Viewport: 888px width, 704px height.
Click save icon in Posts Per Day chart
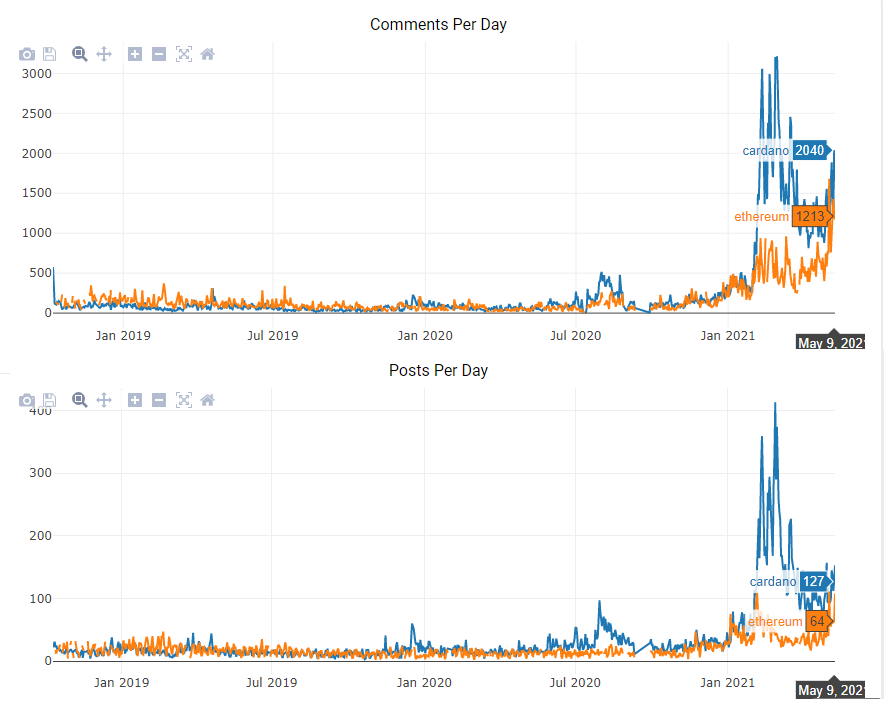pos(50,400)
